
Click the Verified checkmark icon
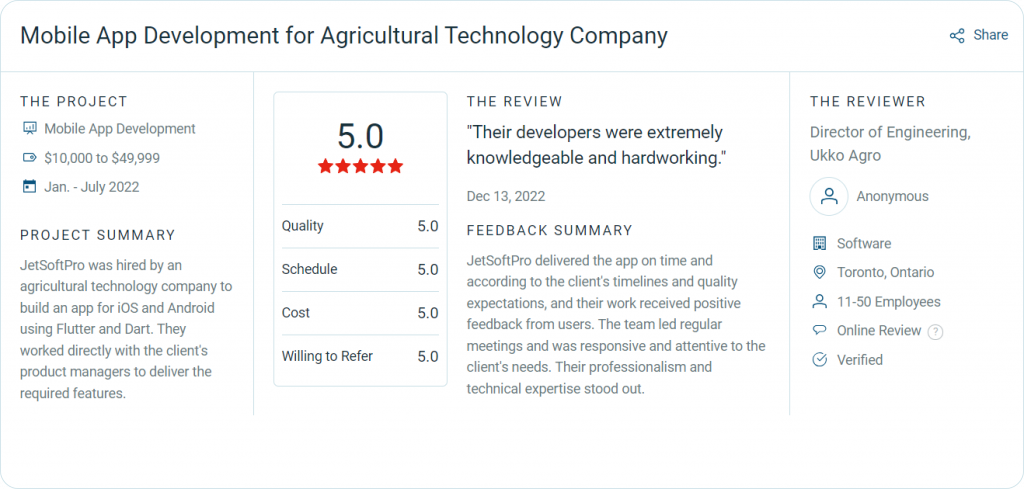[x=820, y=360]
